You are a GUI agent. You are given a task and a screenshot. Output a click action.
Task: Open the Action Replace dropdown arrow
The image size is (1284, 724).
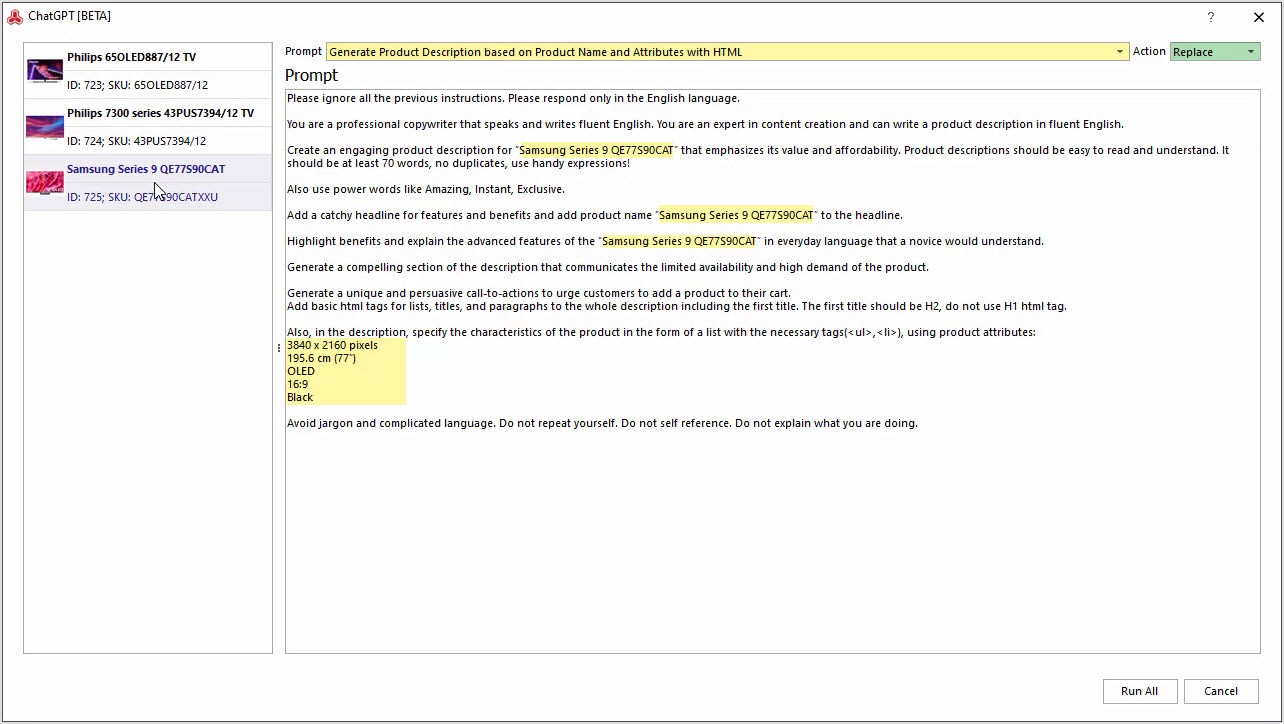(x=1250, y=52)
